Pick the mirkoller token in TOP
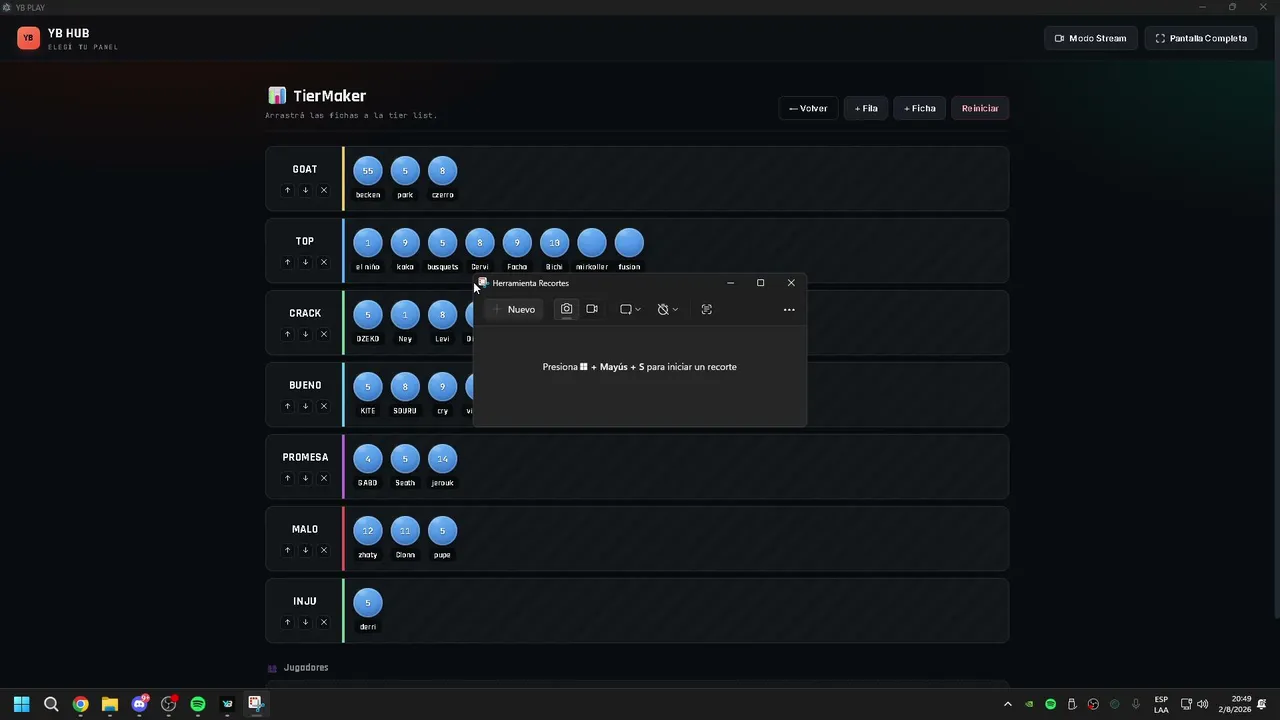This screenshot has width=1280, height=720. tap(592, 243)
